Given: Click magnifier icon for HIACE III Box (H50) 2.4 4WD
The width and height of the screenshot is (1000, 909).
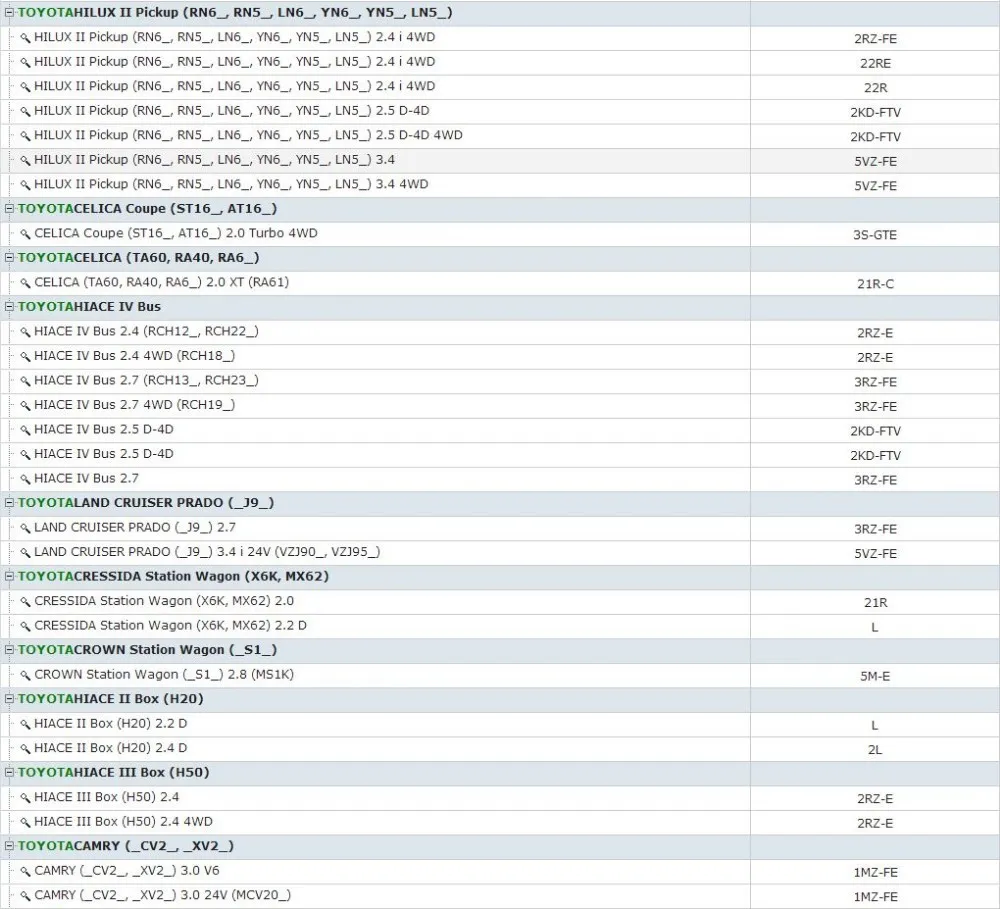Looking at the screenshot, I should (x=25, y=822).
